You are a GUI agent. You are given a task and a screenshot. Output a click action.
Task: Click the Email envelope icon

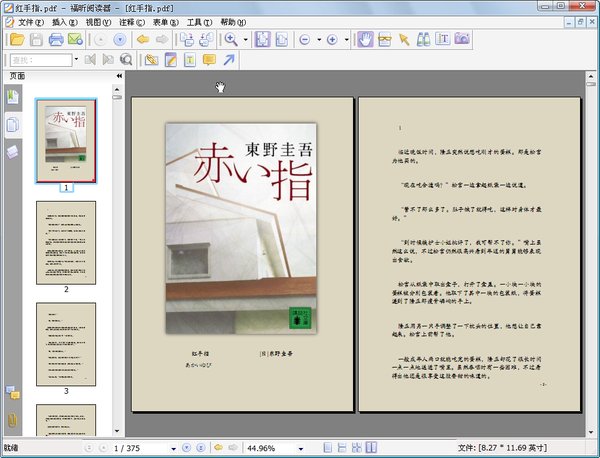coord(75,40)
